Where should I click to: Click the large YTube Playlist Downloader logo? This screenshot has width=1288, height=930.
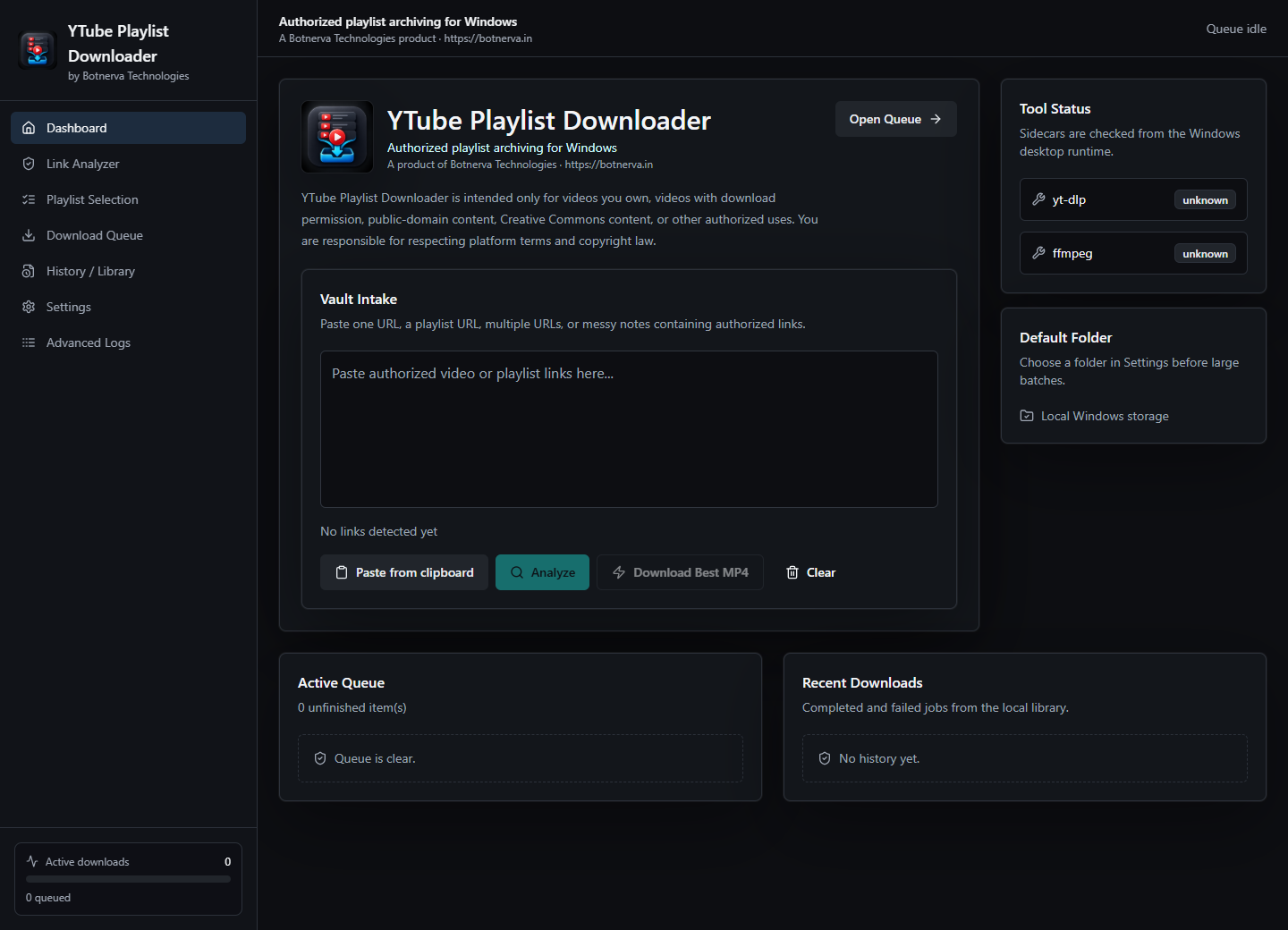pyautogui.click(x=337, y=137)
